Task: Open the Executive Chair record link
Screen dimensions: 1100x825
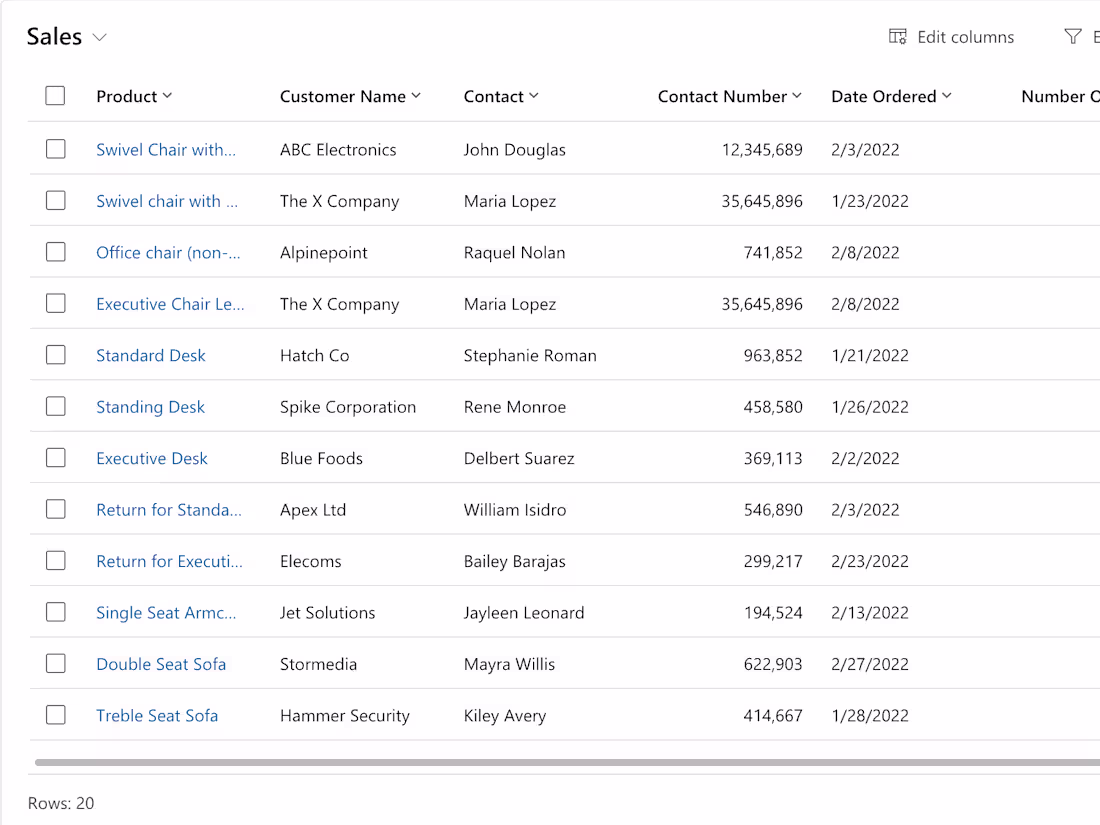Action: click(x=172, y=303)
